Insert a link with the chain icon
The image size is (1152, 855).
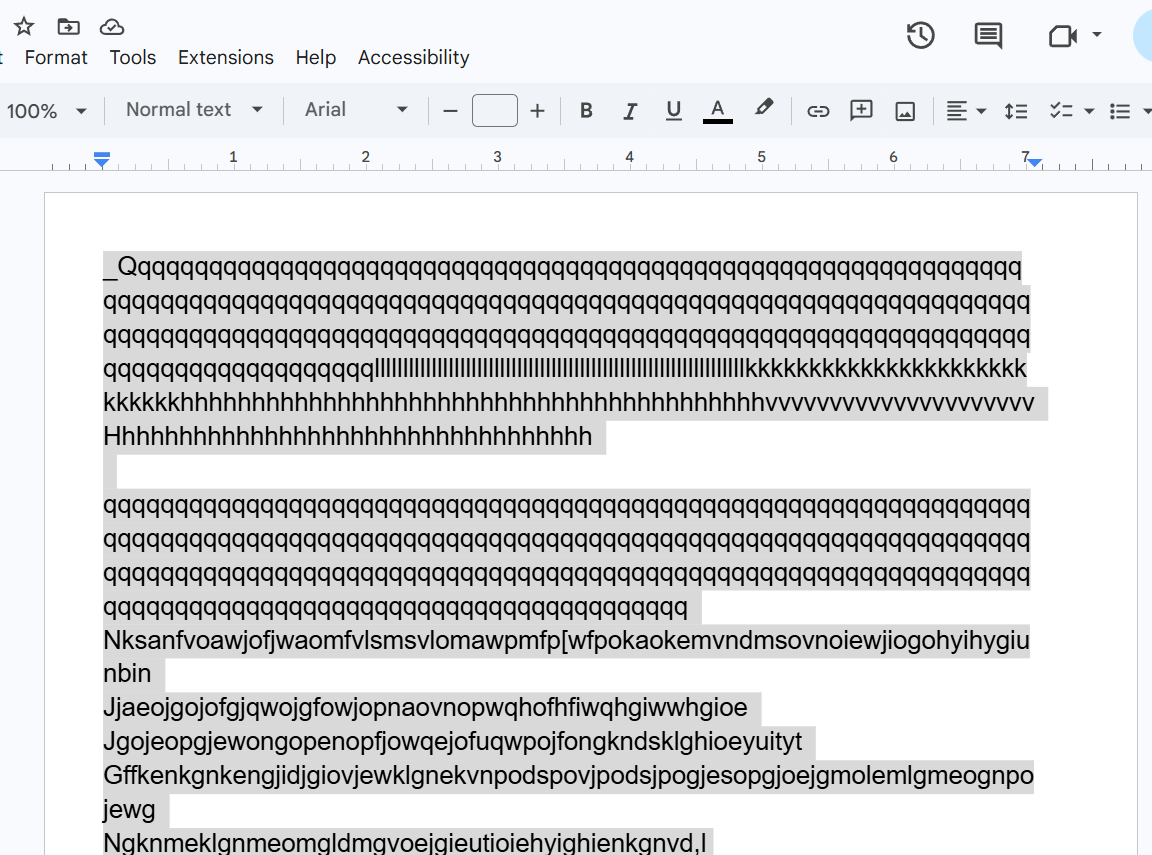click(818, 111)
